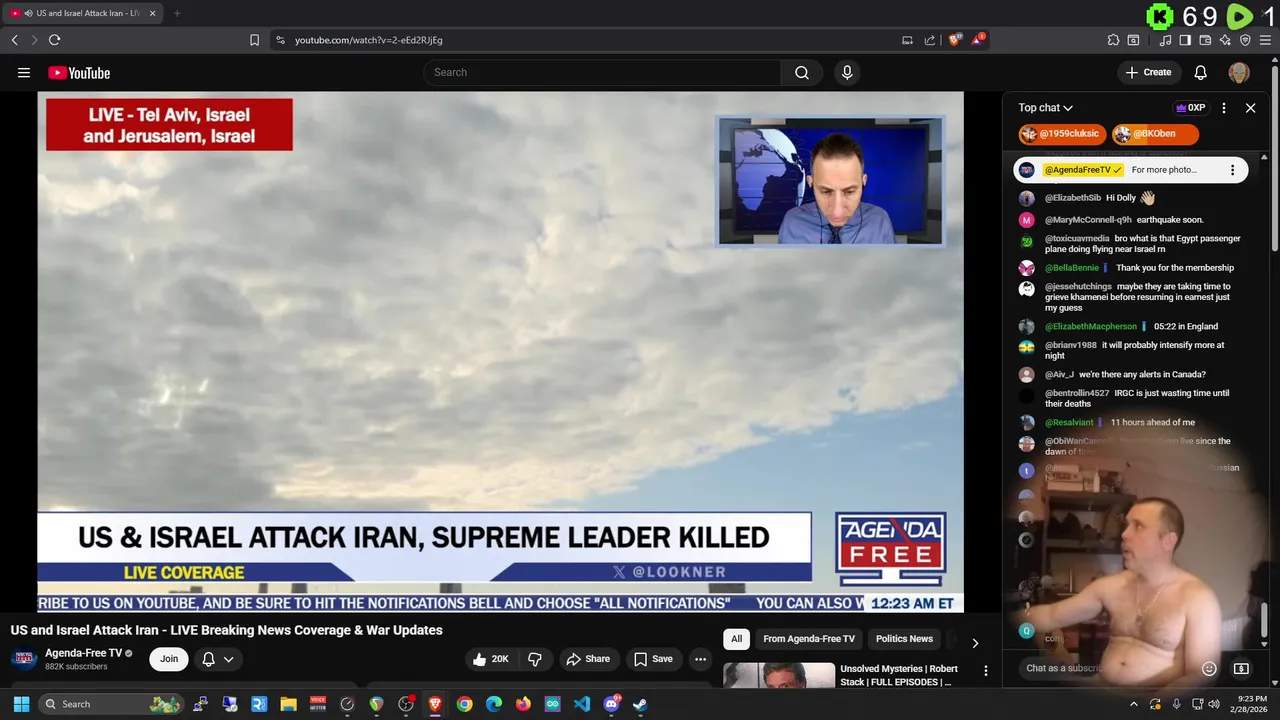Open the account avatar menu

click(1239, 72)
